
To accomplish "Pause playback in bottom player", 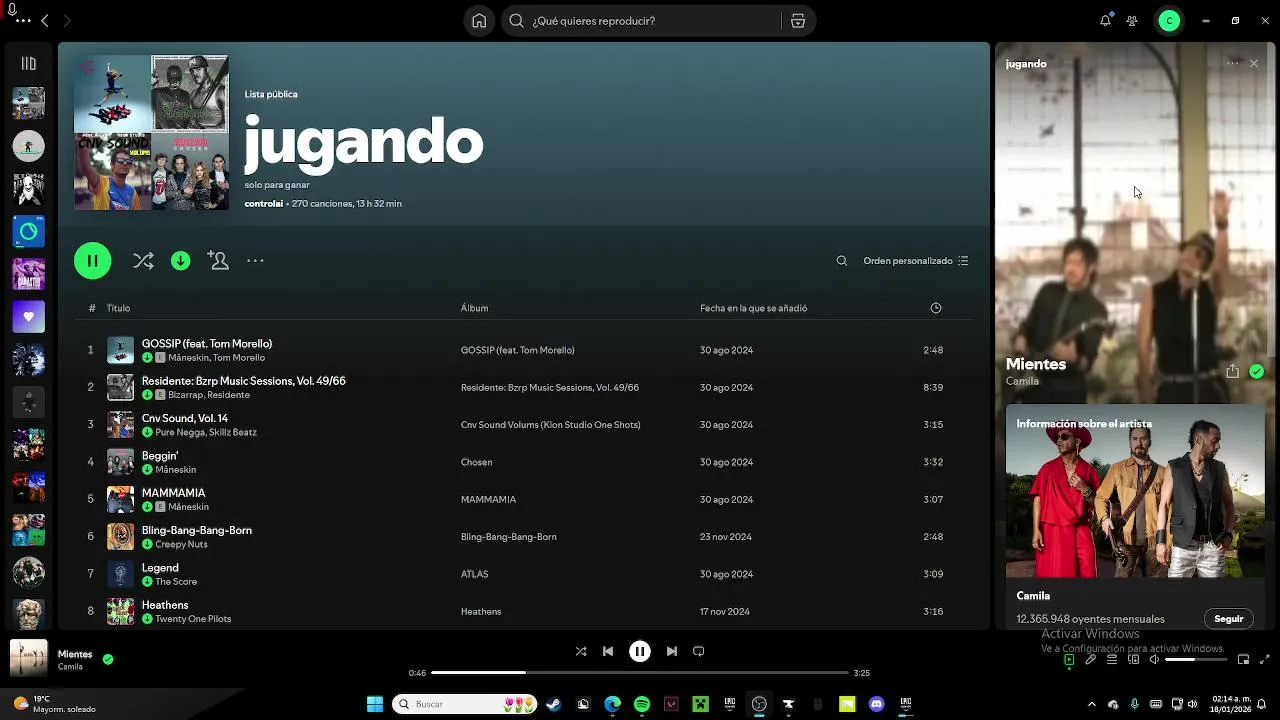I will pyautogui.click(x=640, y=651).
